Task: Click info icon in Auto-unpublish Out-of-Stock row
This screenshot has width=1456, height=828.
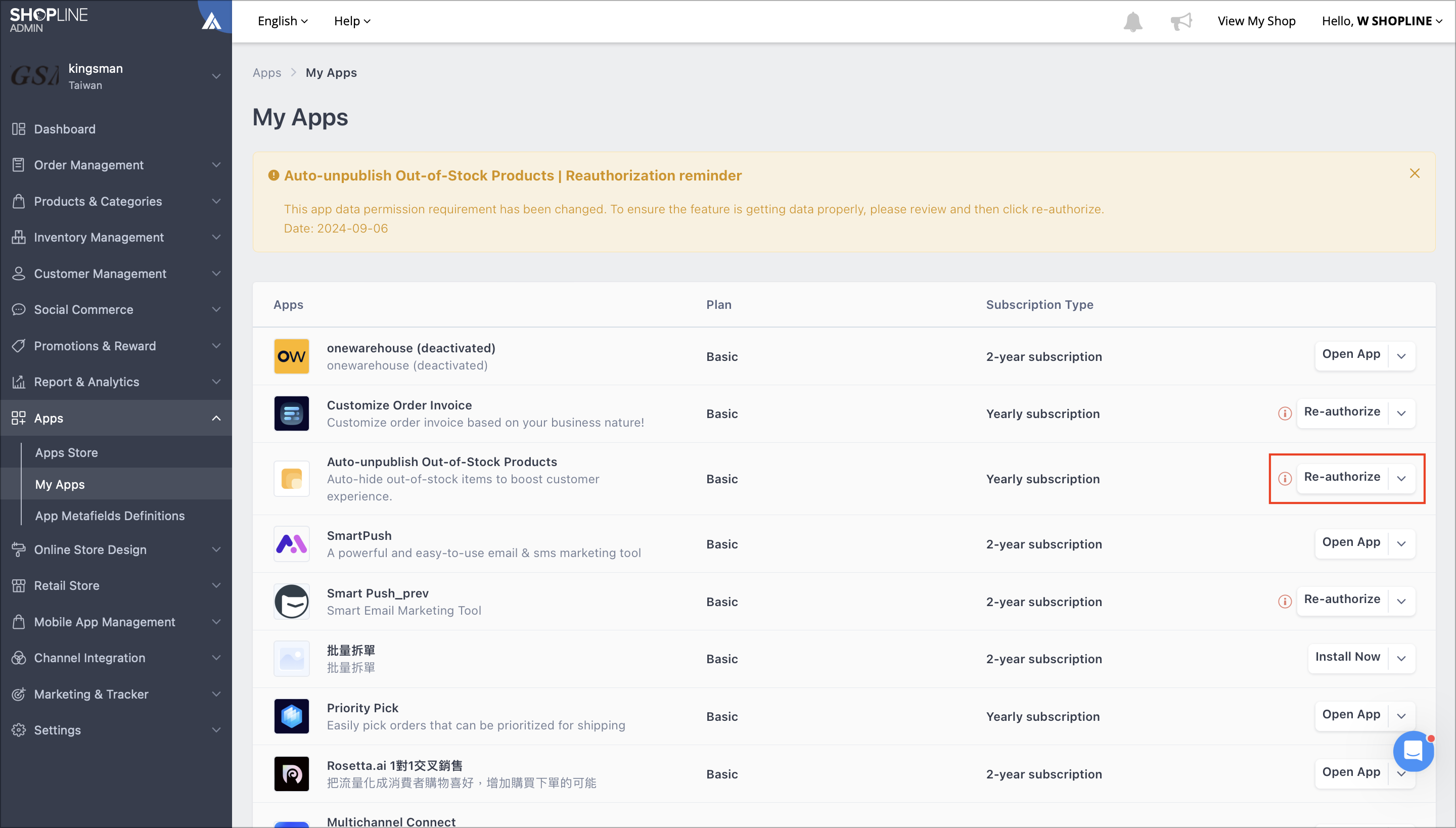Action: click(1284, 479)
